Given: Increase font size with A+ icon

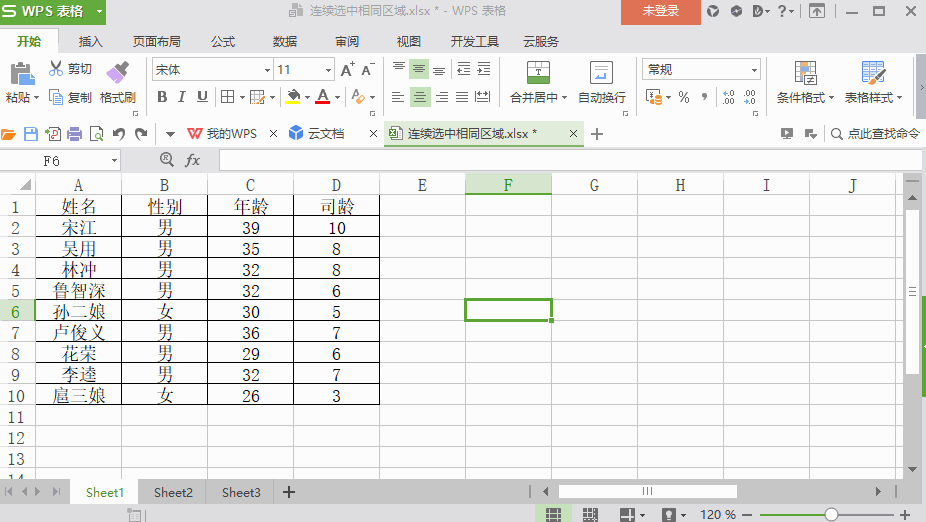Looking at the screenshot, I should point(348,70).
